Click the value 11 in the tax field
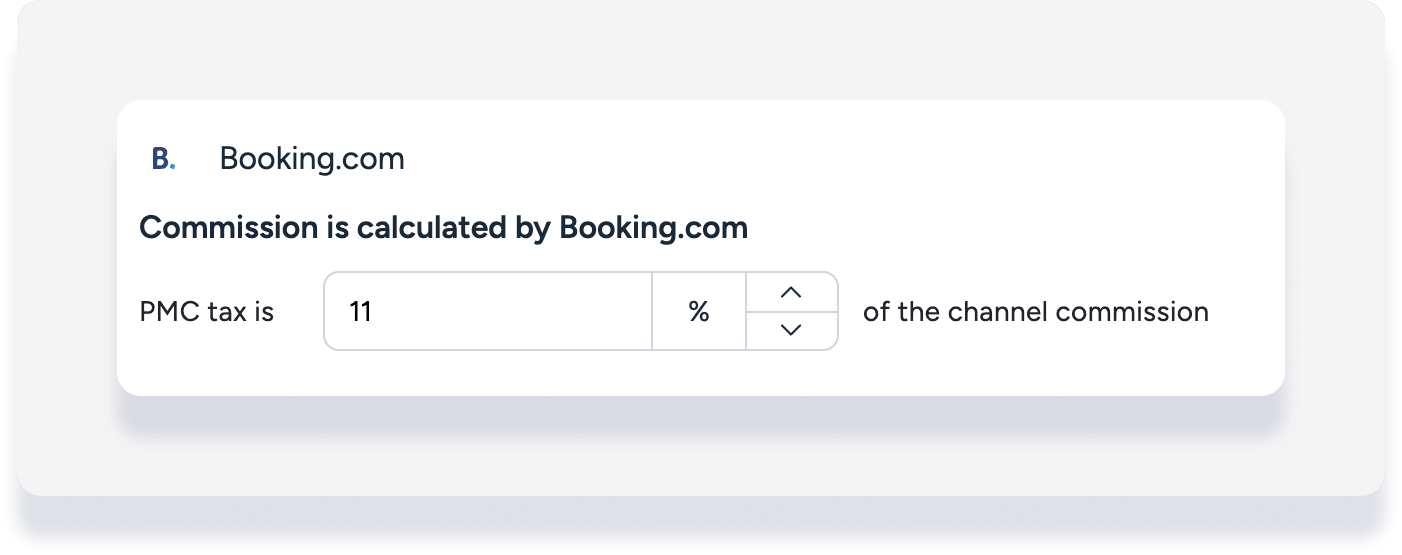The height and width of the screenshot is (555, 1402). tap(360, 312)
